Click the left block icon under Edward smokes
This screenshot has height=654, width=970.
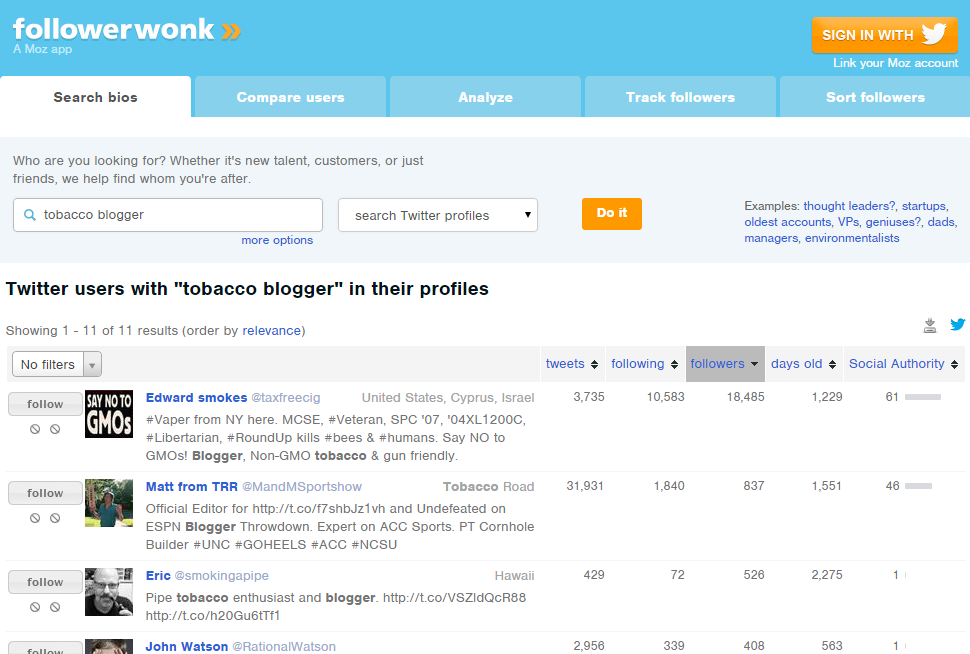[35, 429]
